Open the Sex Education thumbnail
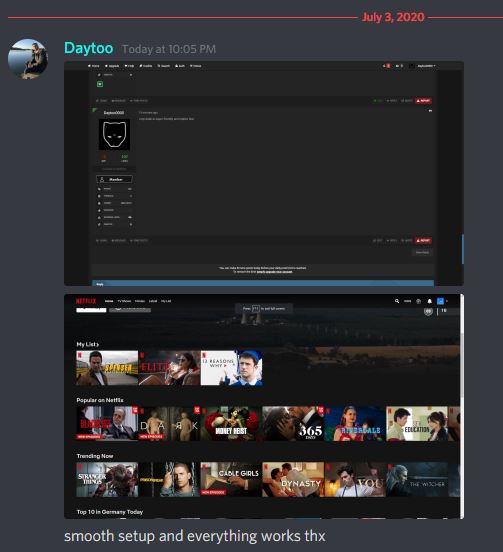 click(x=417, y=424)
